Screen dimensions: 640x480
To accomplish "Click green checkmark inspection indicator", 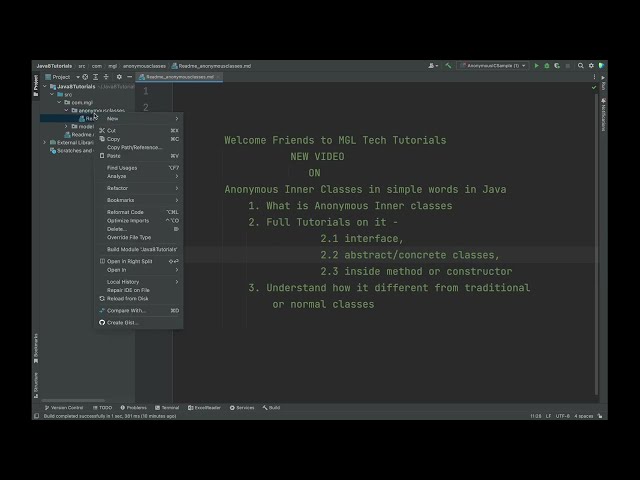I will [x=593, y=87].
